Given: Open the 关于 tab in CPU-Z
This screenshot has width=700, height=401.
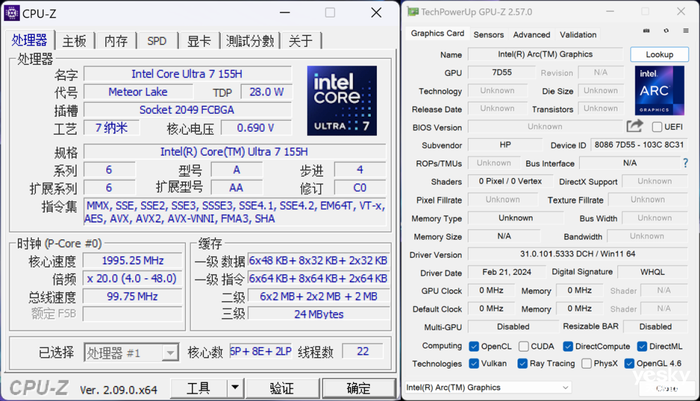Looking at the screenshot, I should (300, 41).
